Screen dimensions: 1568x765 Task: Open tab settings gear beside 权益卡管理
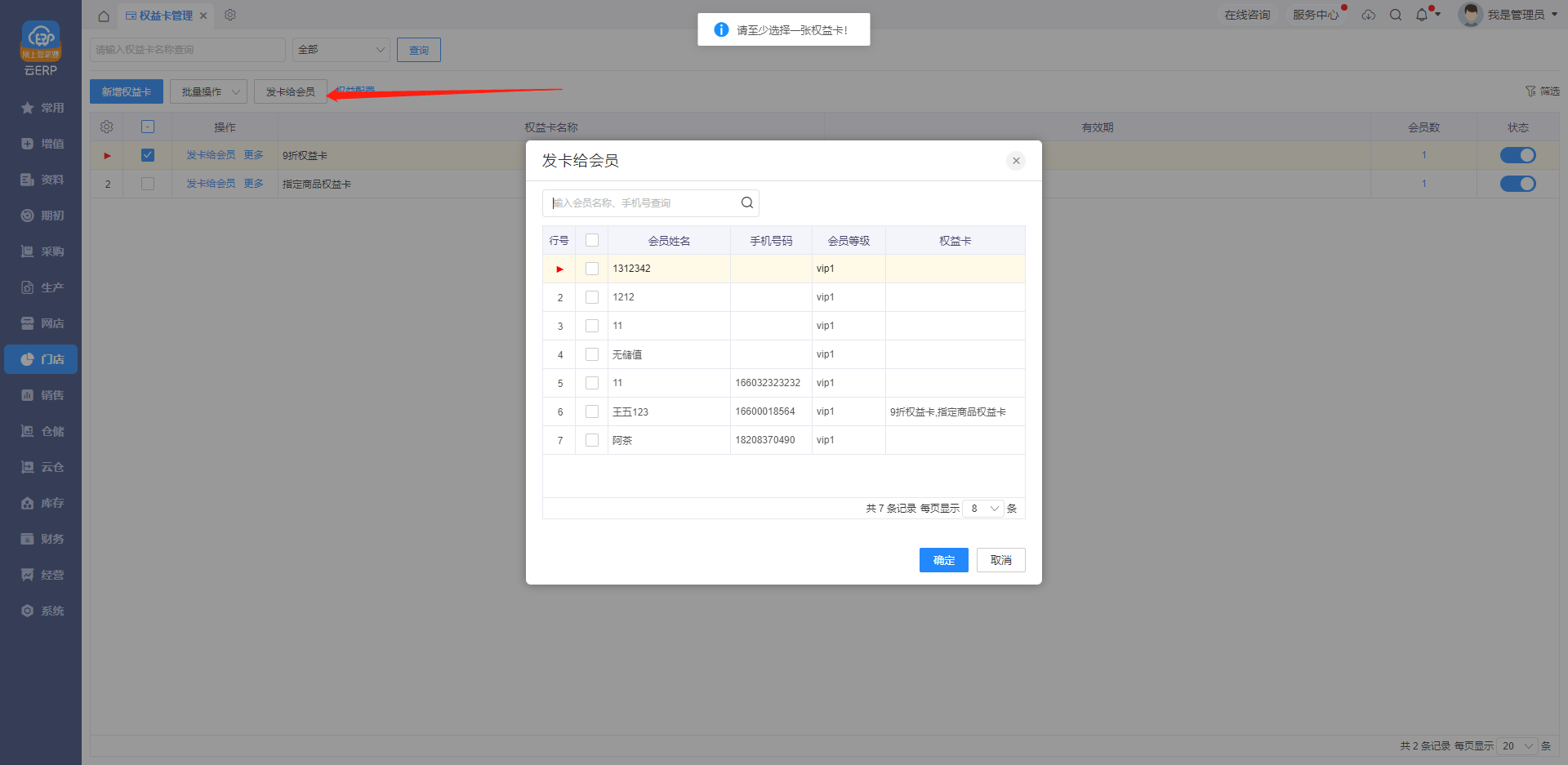click(230, 15)
